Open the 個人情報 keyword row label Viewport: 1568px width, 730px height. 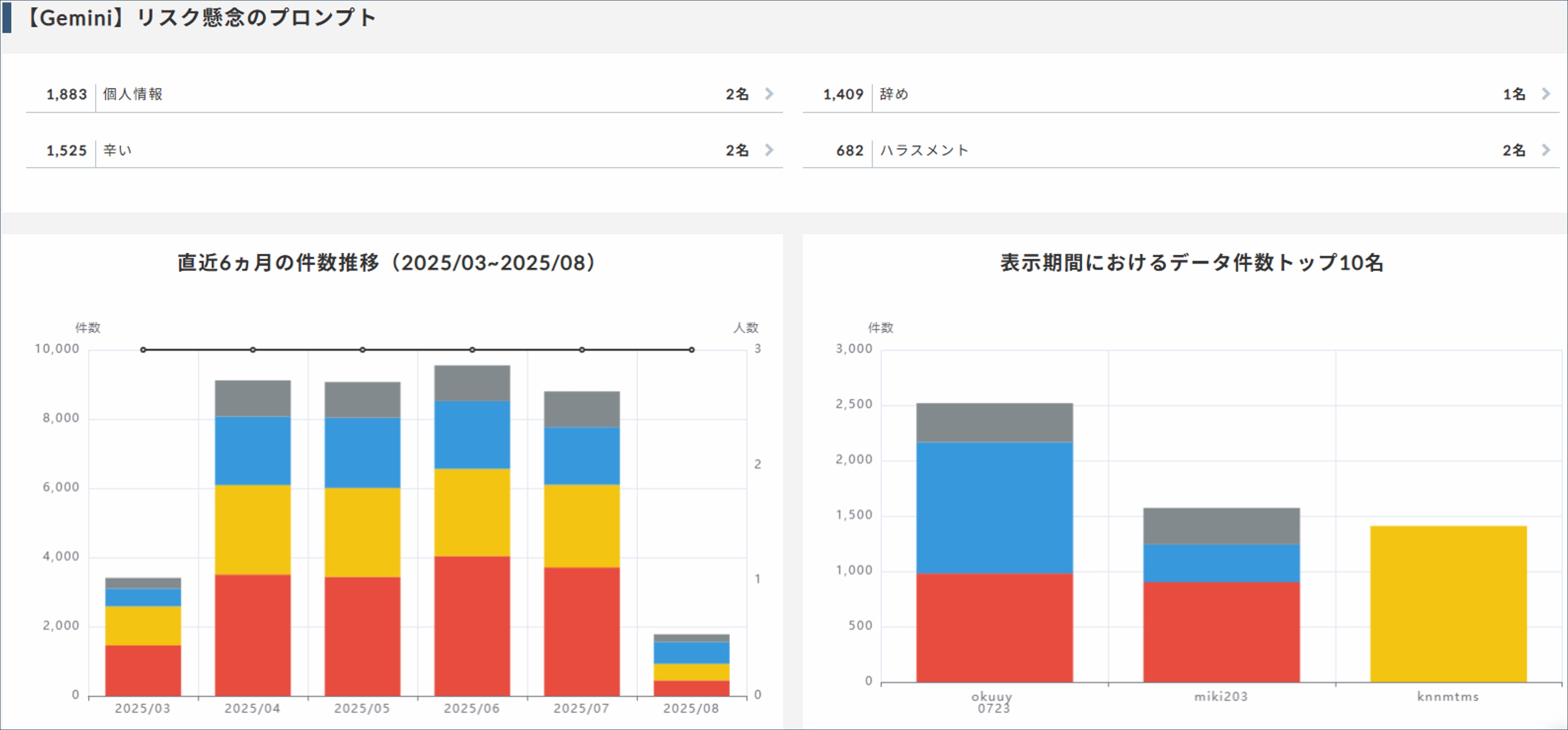coord(133,94)
